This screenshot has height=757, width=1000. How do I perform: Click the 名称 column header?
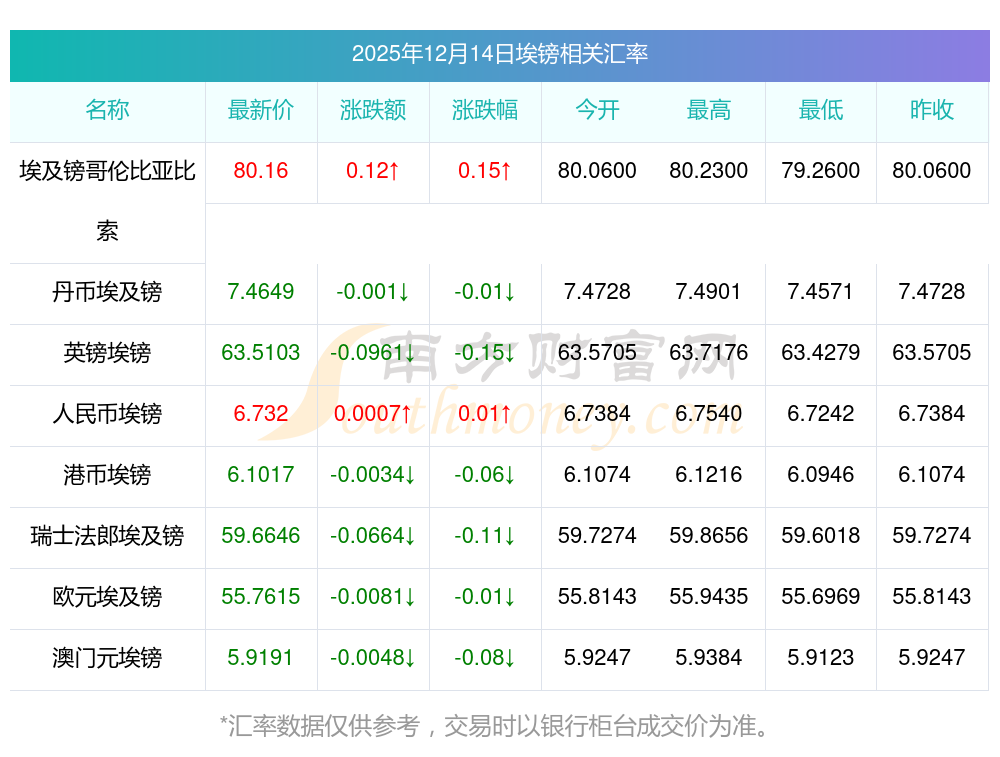click(107, 110)
